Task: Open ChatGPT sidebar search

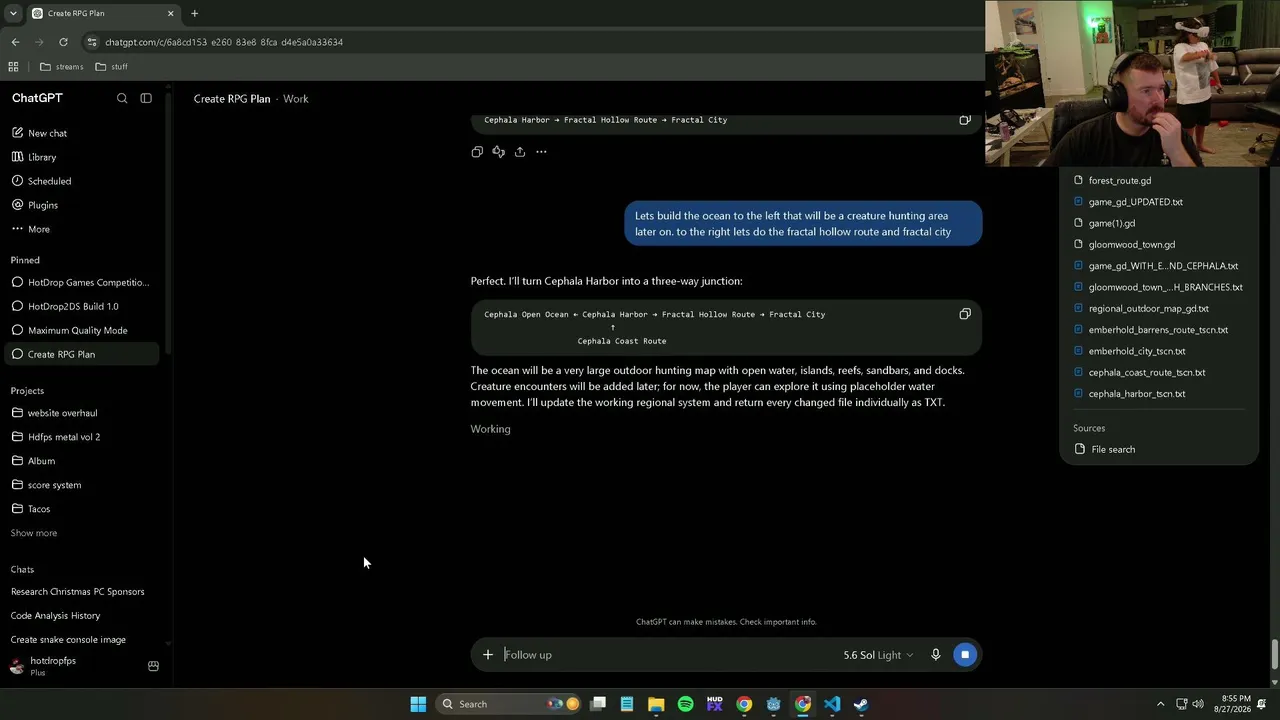Action: coord(122,98)
